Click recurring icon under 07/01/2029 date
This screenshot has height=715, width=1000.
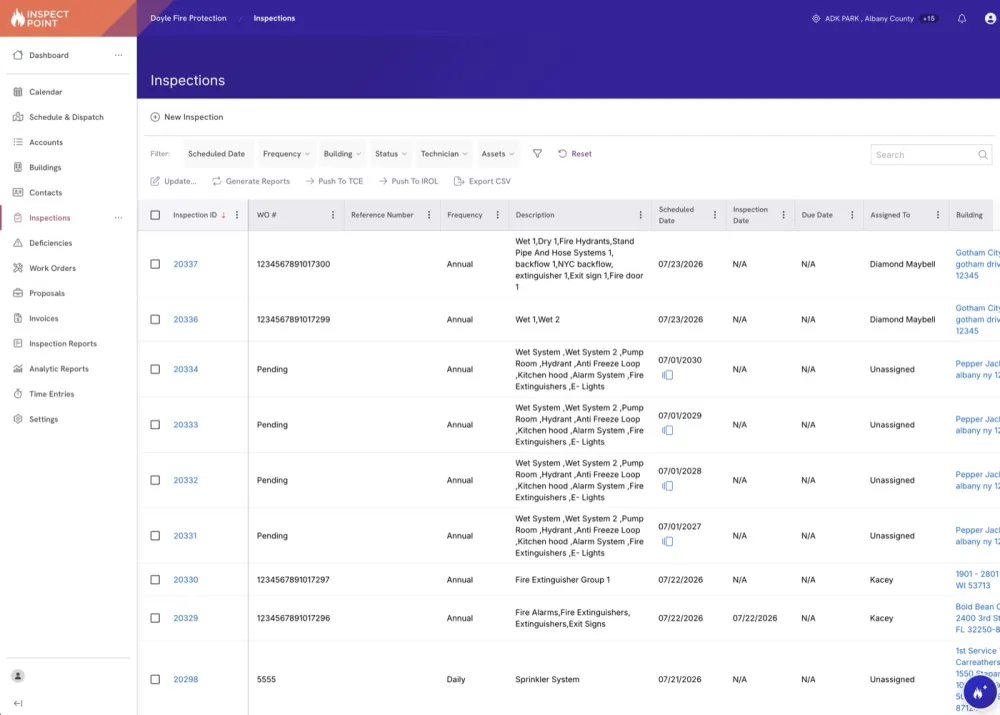(667, 431)
